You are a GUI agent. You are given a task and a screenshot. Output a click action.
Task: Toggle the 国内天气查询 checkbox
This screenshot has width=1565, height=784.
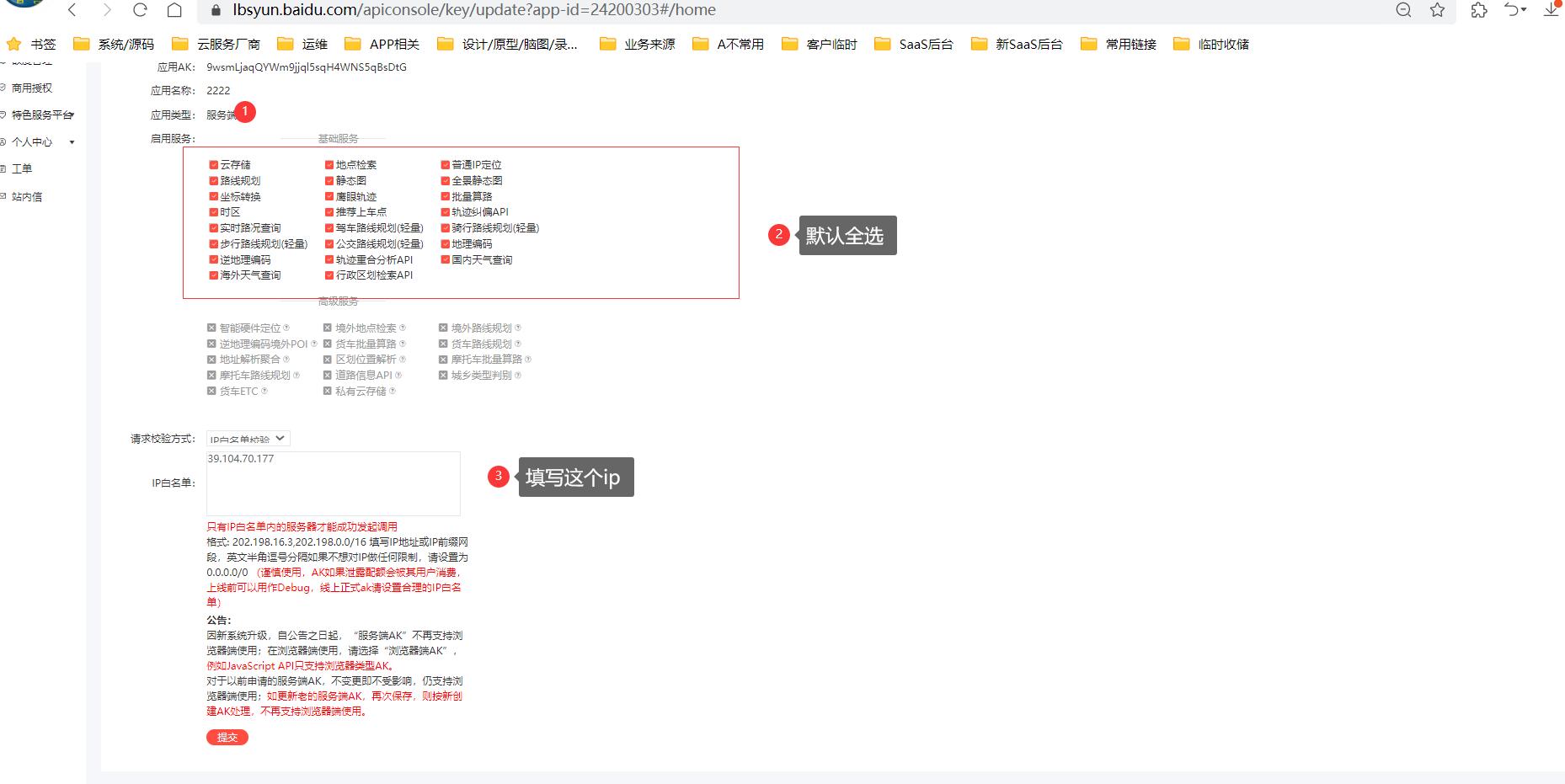446,259
